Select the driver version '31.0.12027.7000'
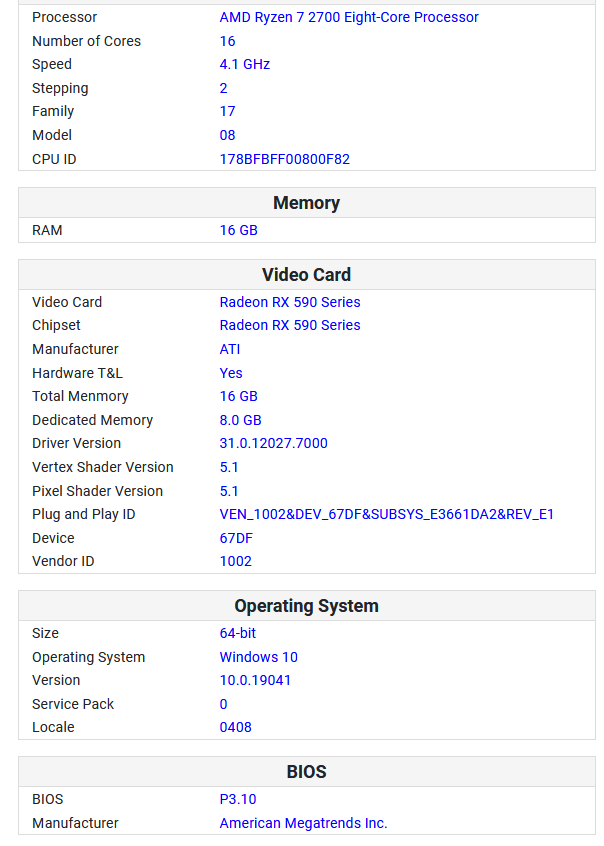The height and width of the screenshot is (846, 604). tap(273, 443)
